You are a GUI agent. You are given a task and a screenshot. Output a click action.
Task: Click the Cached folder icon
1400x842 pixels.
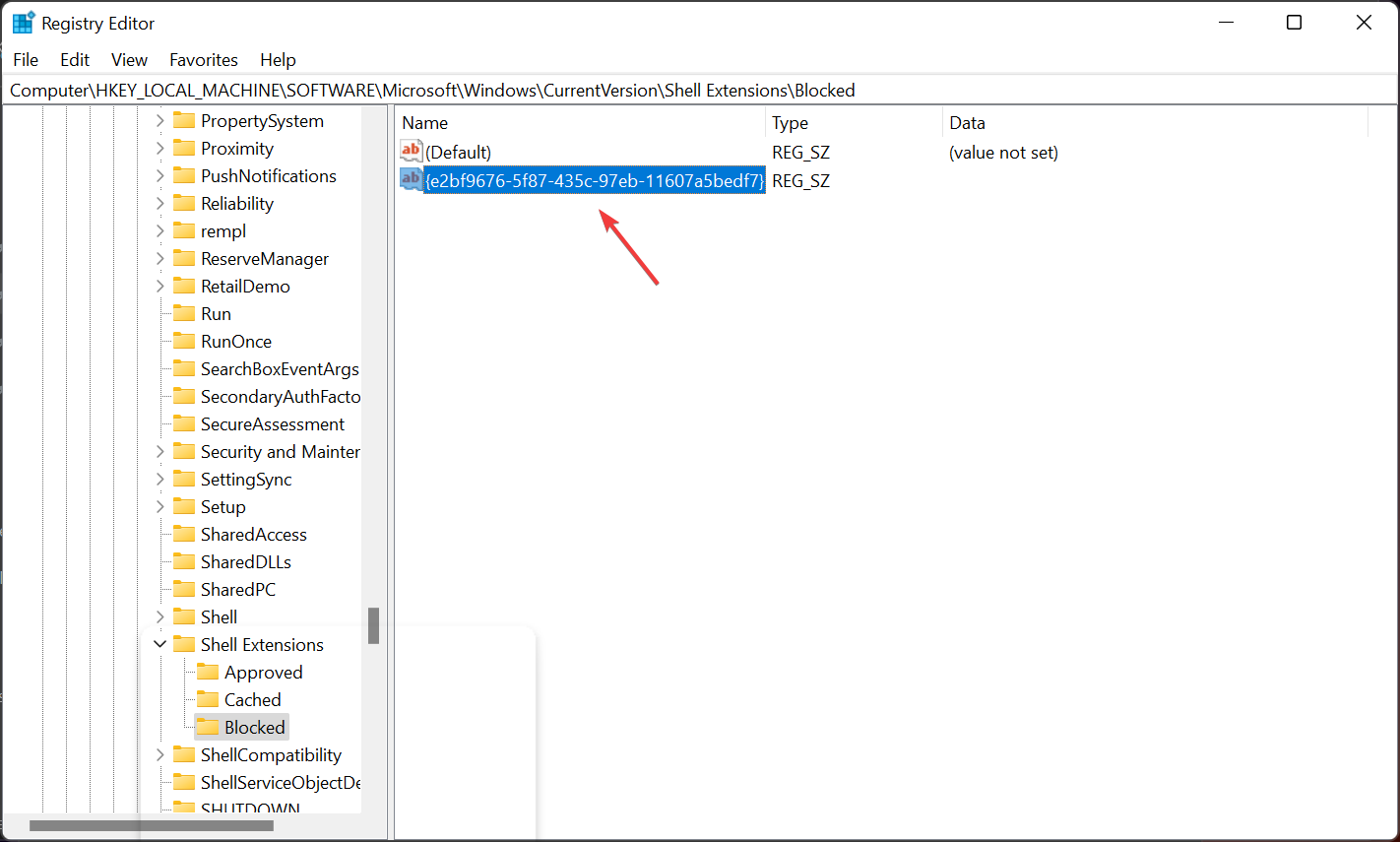(208, 699)
